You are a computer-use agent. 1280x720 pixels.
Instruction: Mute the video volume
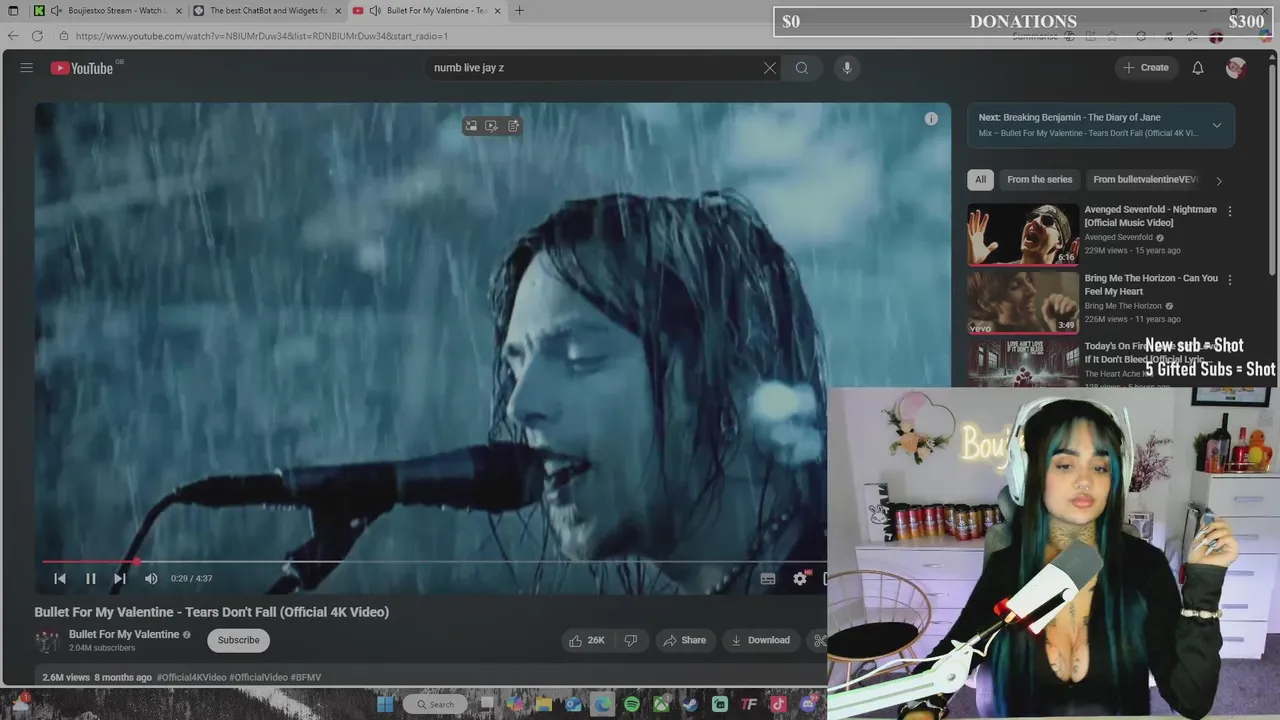pyautogui.click(x=151, y=578)
